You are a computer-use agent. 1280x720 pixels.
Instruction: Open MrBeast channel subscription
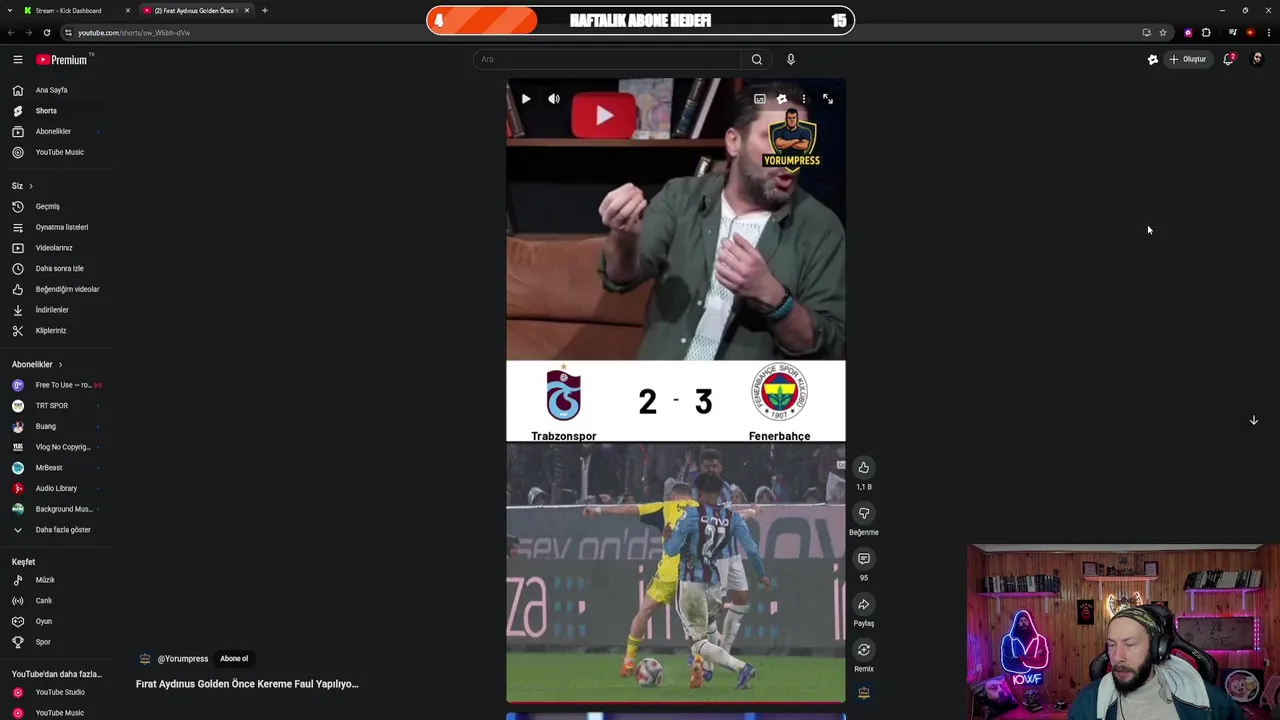click(x=49, y=468)
